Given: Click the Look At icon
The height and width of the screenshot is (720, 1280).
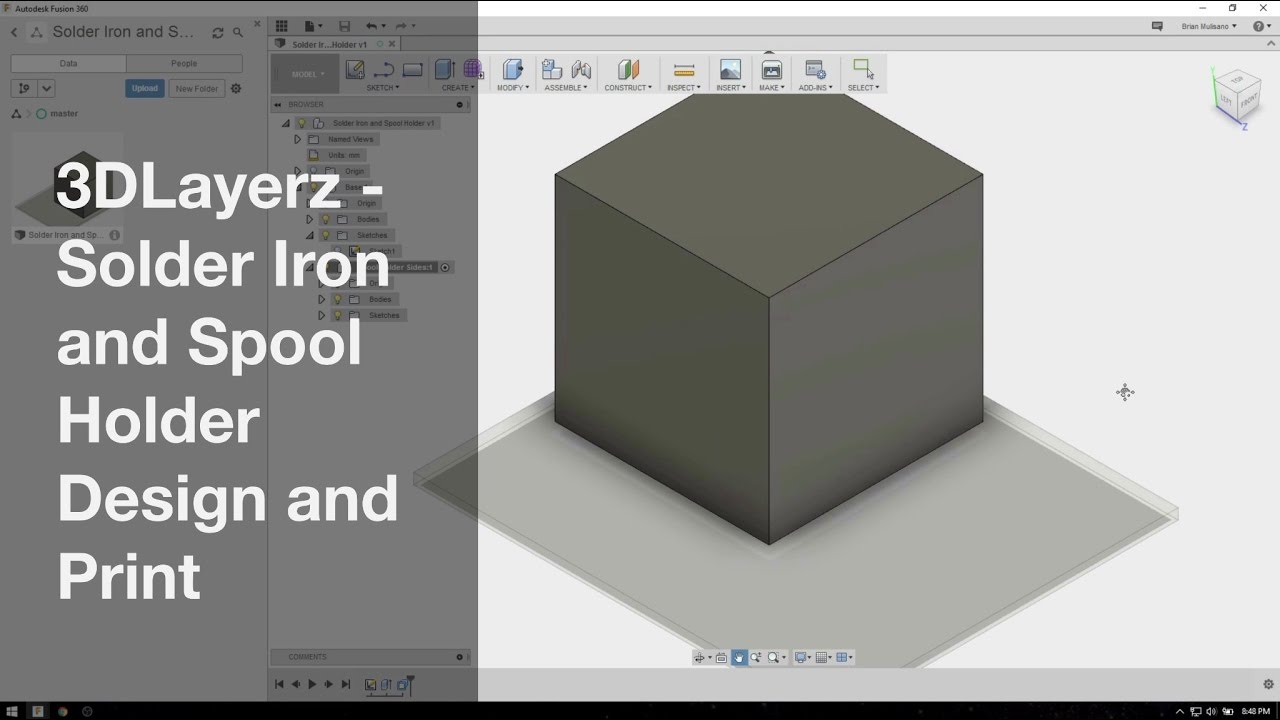Looking at the screenshot, I should click(x=721, y=657).
